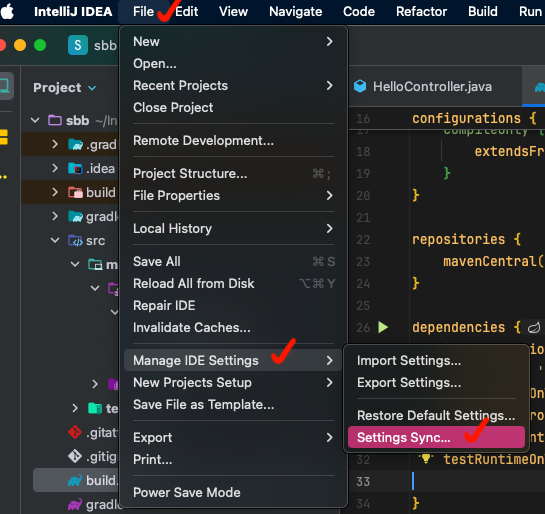Place cursor on repositories line
Viewport: 545px width, 514px height.
pyautogui.click(x=466, y=239)
